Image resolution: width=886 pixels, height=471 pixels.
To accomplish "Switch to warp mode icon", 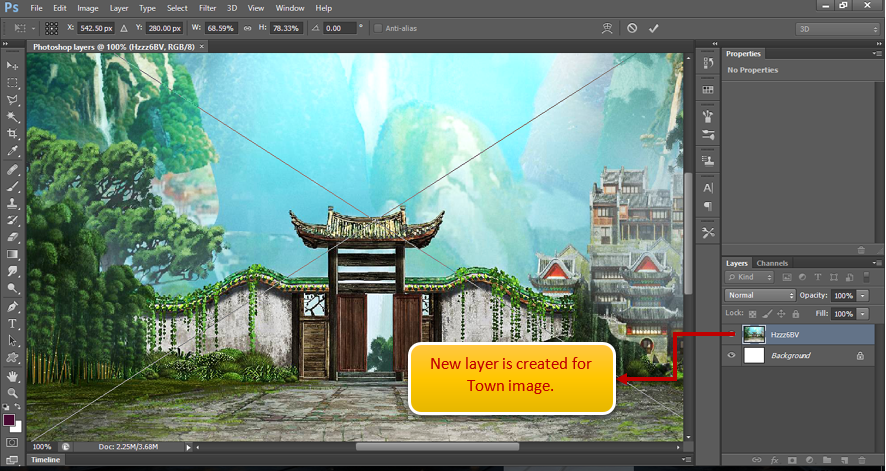I will point(607,28).
